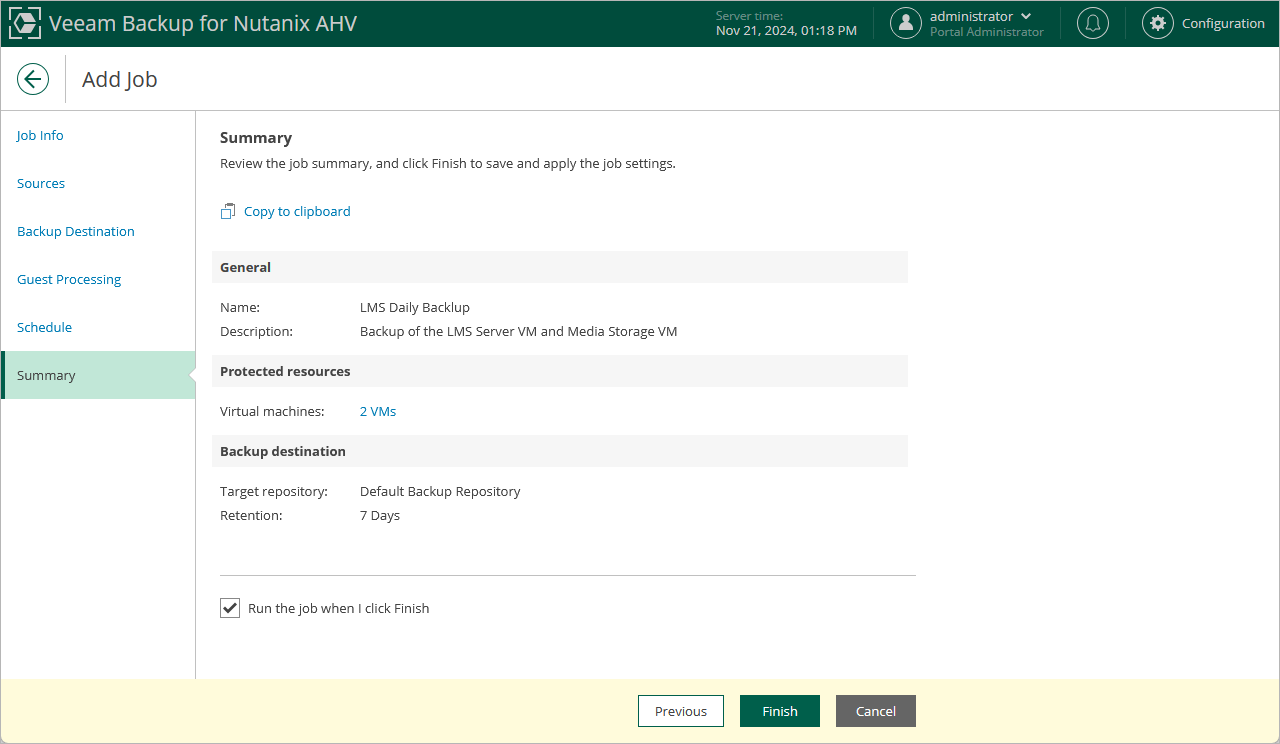Open the notifications bell icon
This screenshot has width=1280, height=744.
1093,23
